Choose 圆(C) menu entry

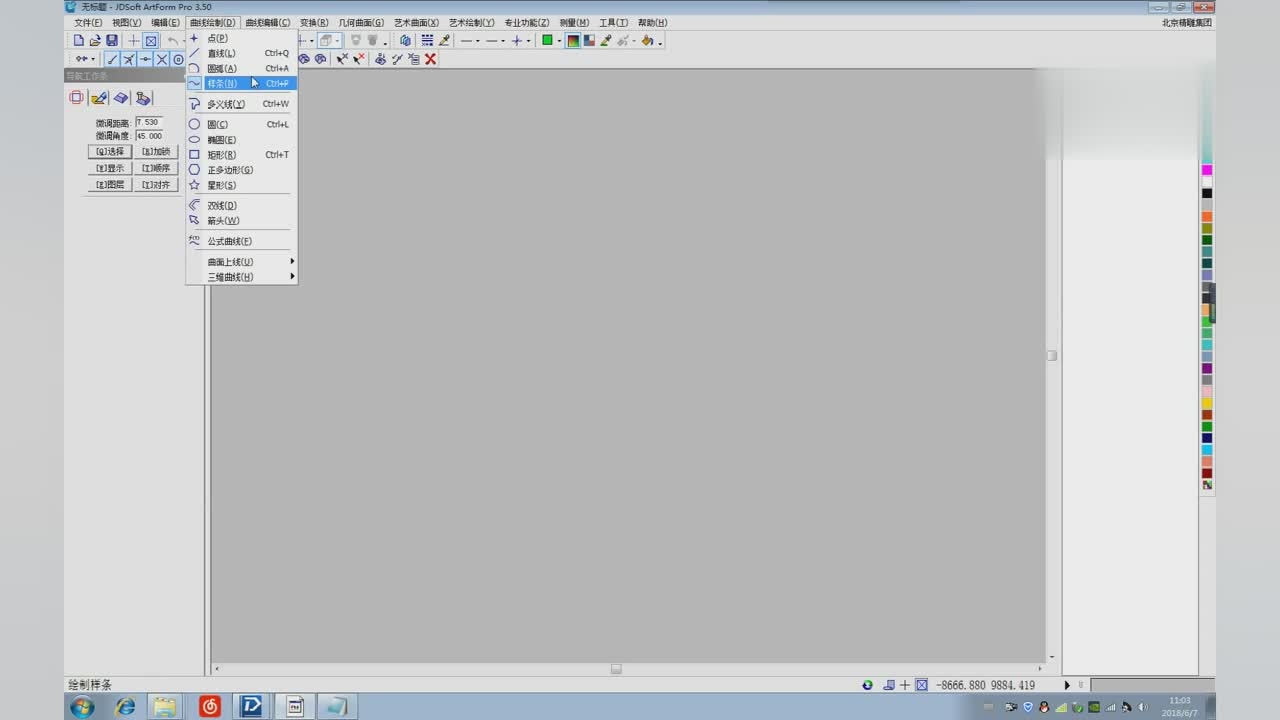click(x=241, y=125)
